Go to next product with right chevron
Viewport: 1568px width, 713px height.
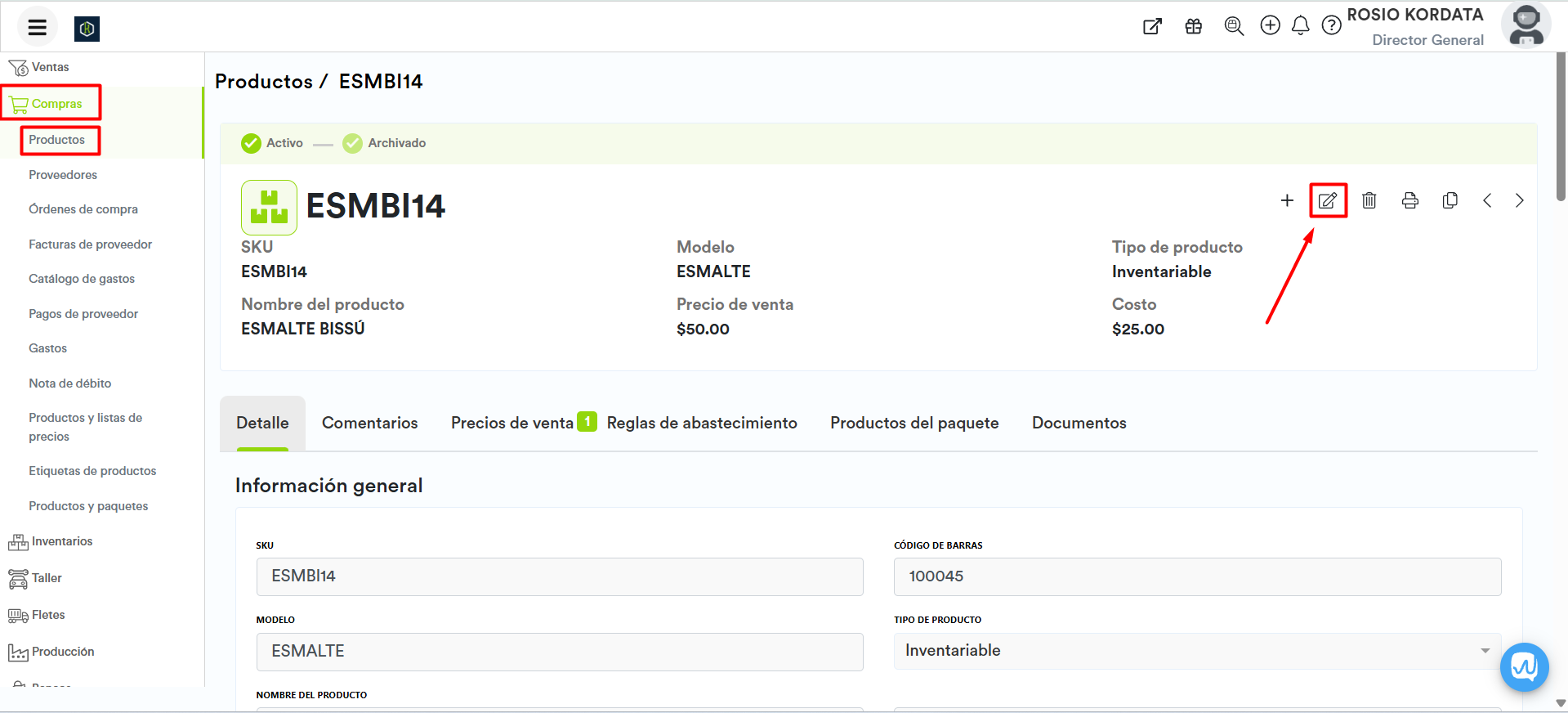point(1519,200)
